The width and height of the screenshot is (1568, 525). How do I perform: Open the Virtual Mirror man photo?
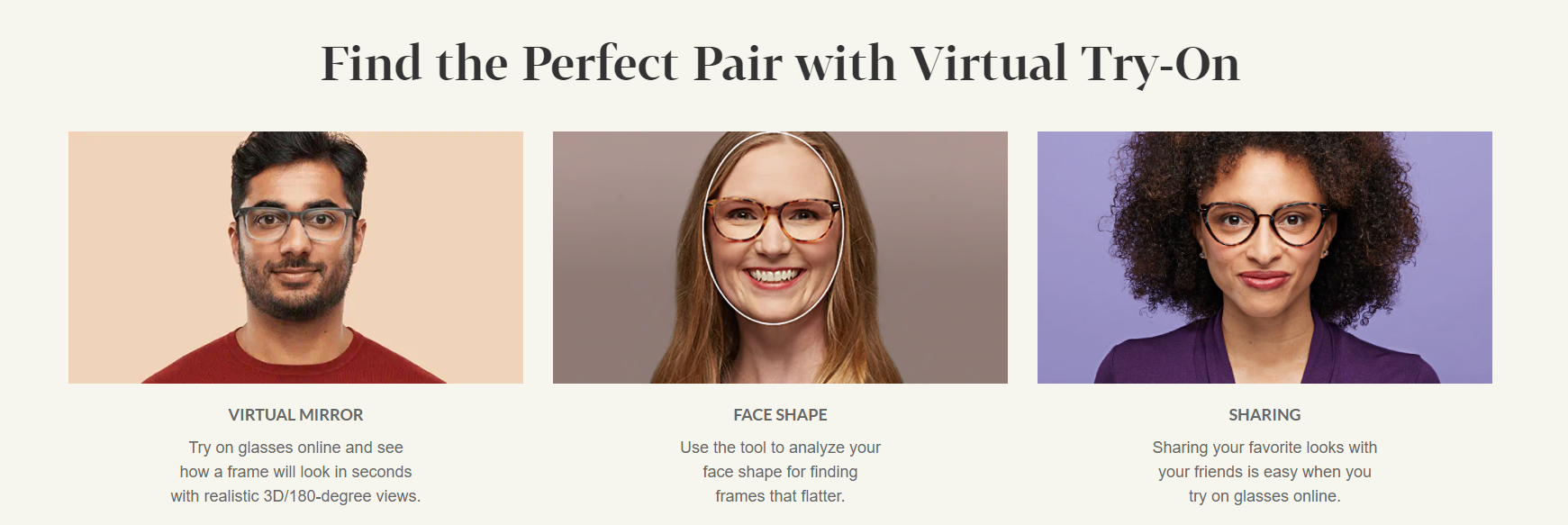295,258
